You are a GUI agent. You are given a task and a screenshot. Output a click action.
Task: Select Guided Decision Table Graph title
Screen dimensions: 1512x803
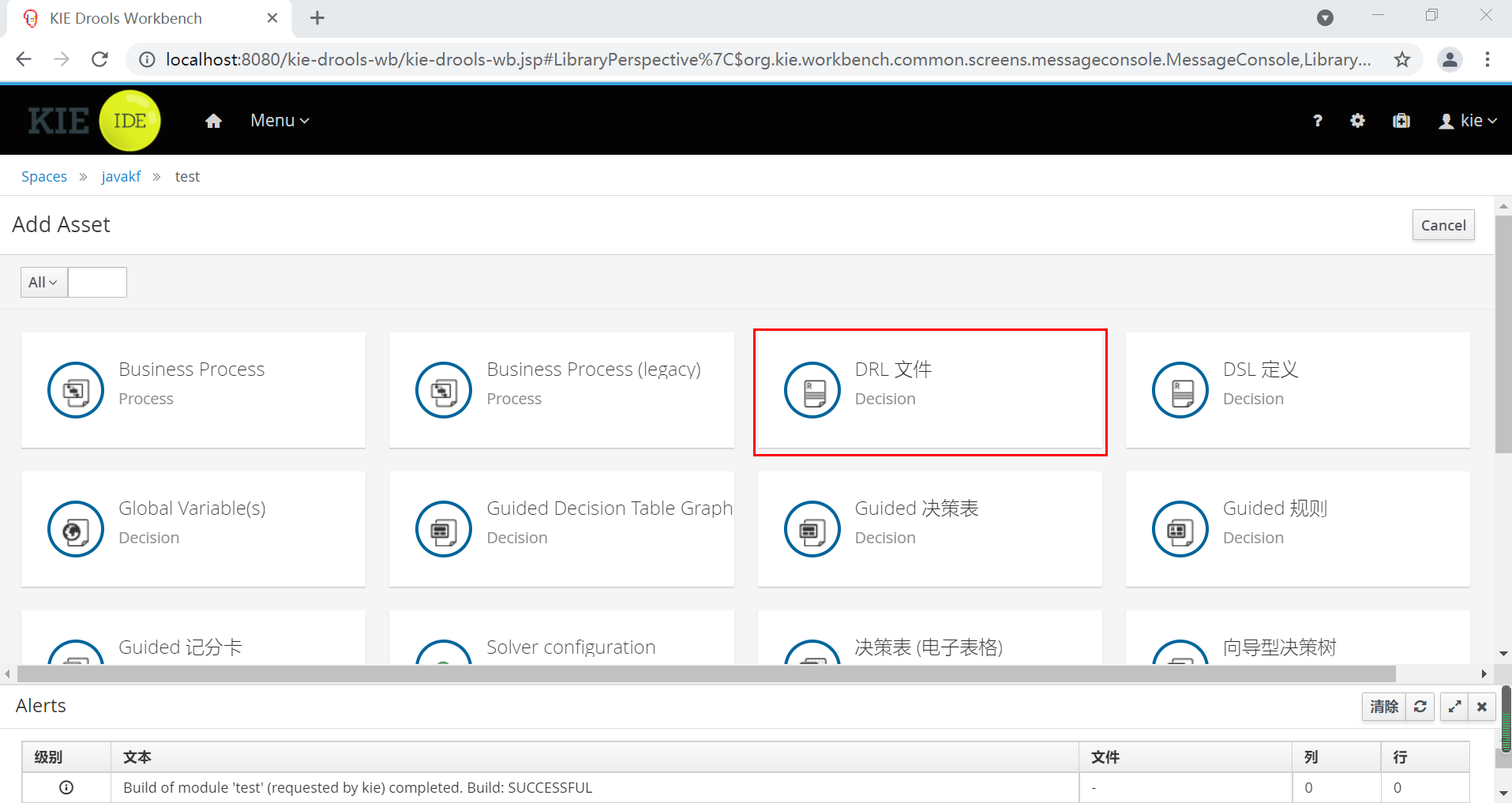610,508
